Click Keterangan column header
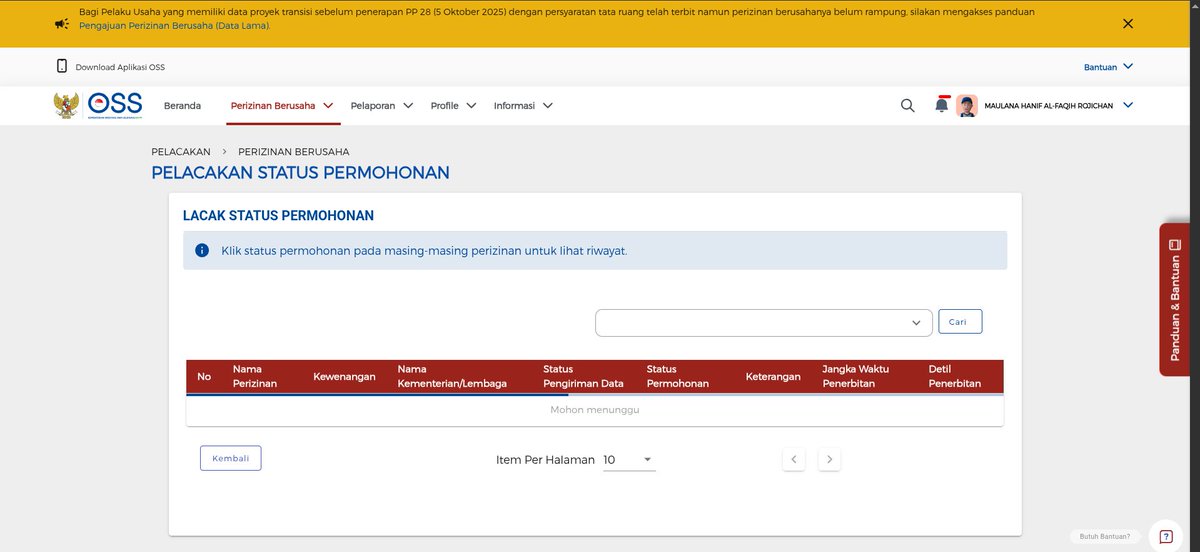1200x552 pixels. (x=773, y=376)
